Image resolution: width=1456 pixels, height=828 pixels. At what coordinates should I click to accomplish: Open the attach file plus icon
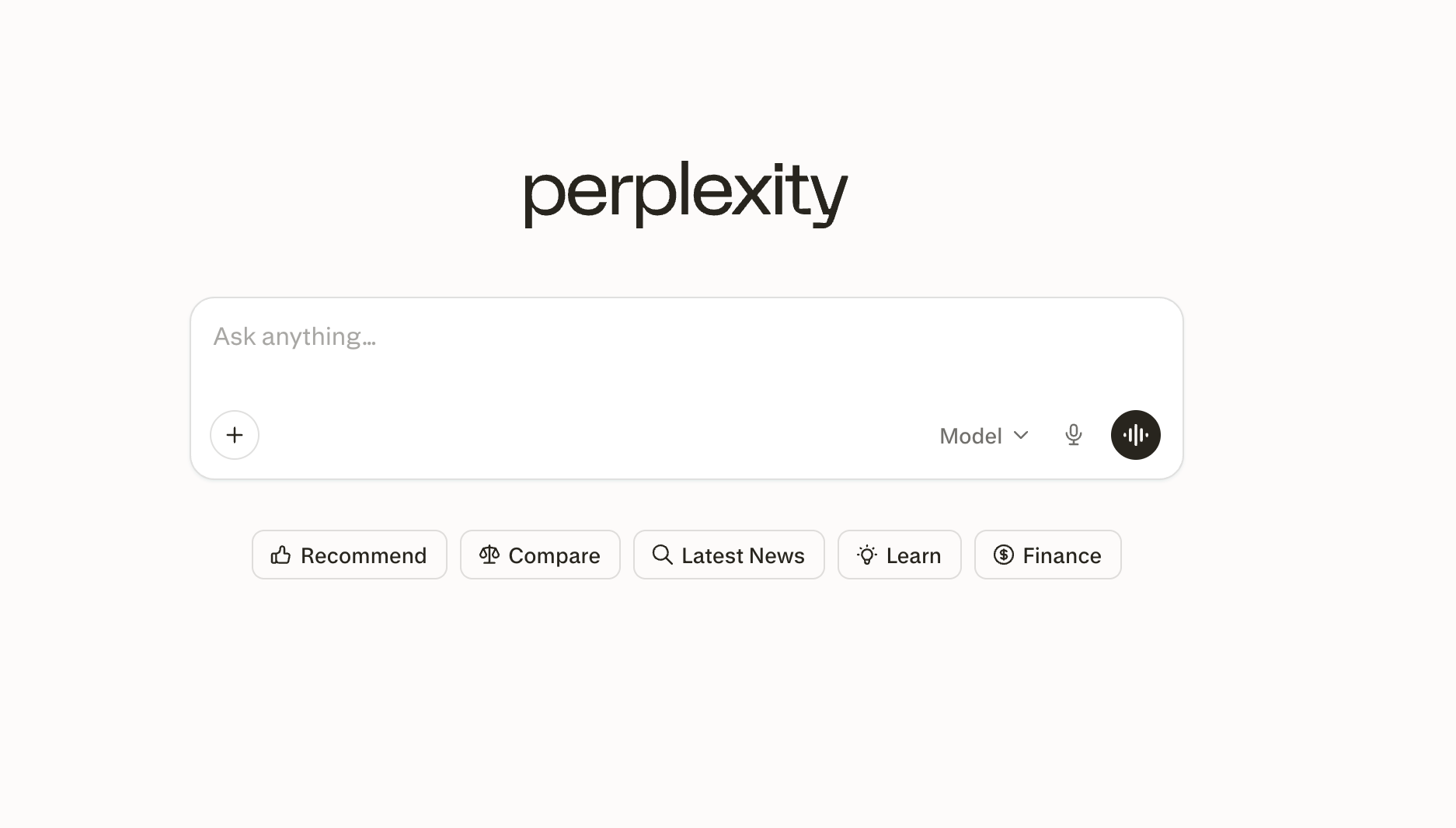(x=234, y=435)
